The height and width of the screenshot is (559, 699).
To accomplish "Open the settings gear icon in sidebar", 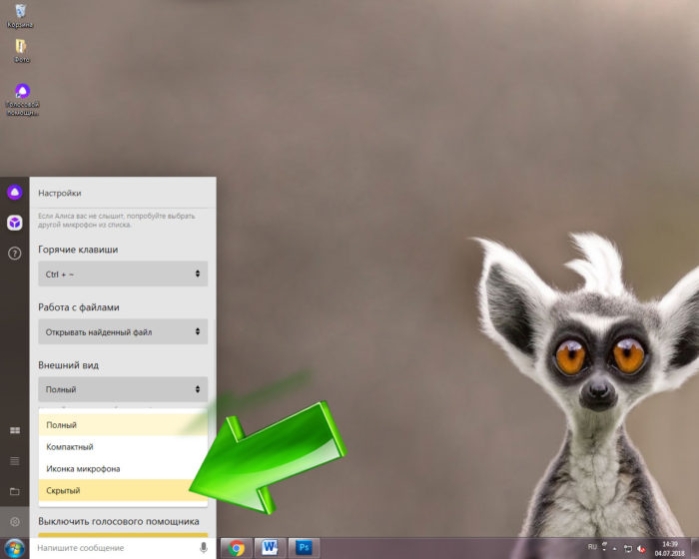I will [15, 522].
